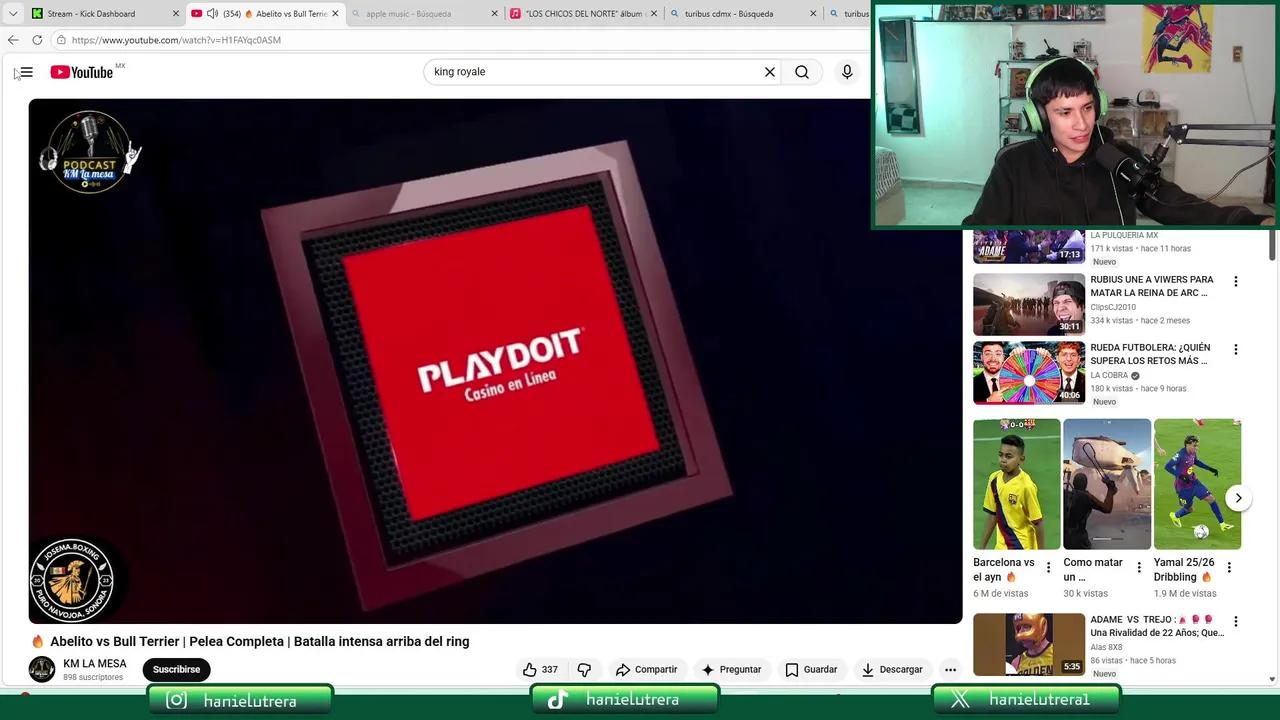Click RUBIUS UNE A VIWERS video title
1280x720 pixels.
click(x=1152, y=286)
